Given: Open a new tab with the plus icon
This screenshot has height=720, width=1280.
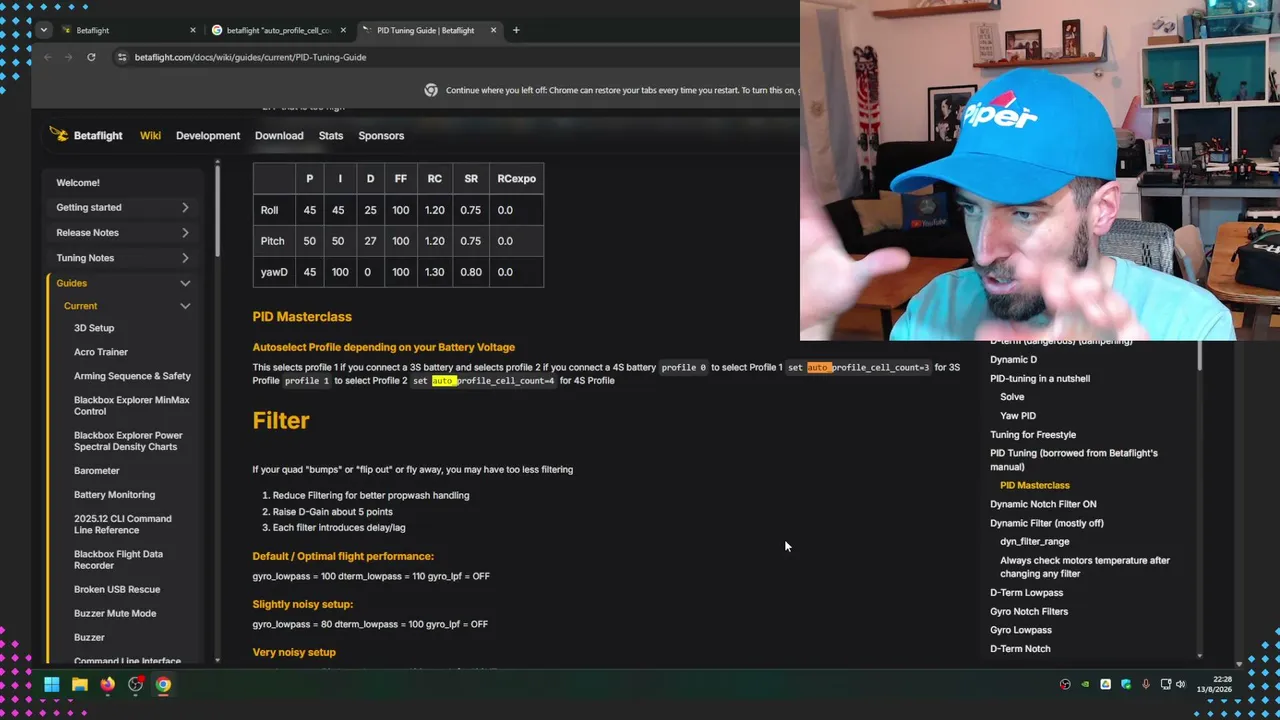Looking at the screenshot, I should tap(516, 30).
